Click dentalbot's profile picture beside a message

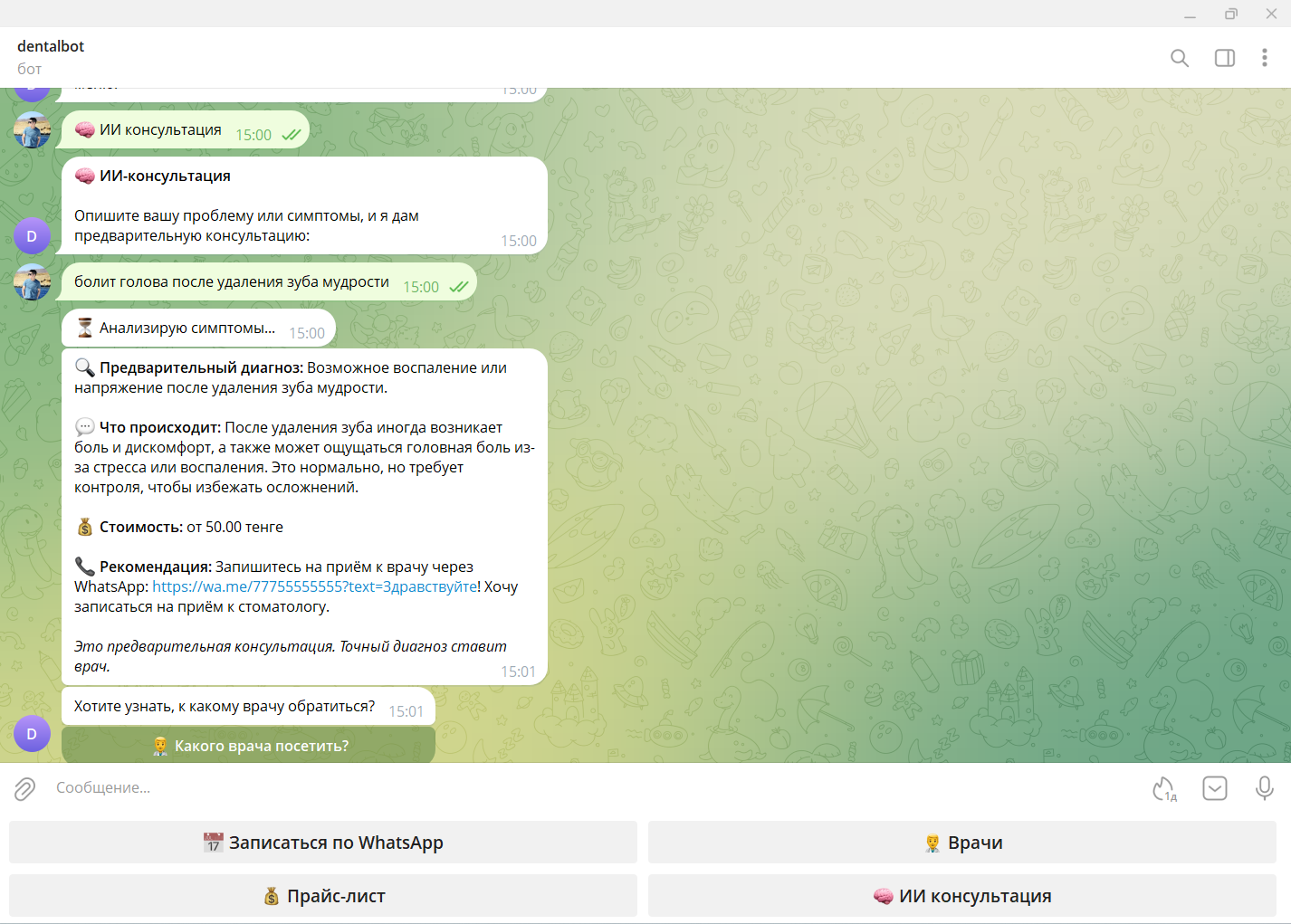(32, 130)
